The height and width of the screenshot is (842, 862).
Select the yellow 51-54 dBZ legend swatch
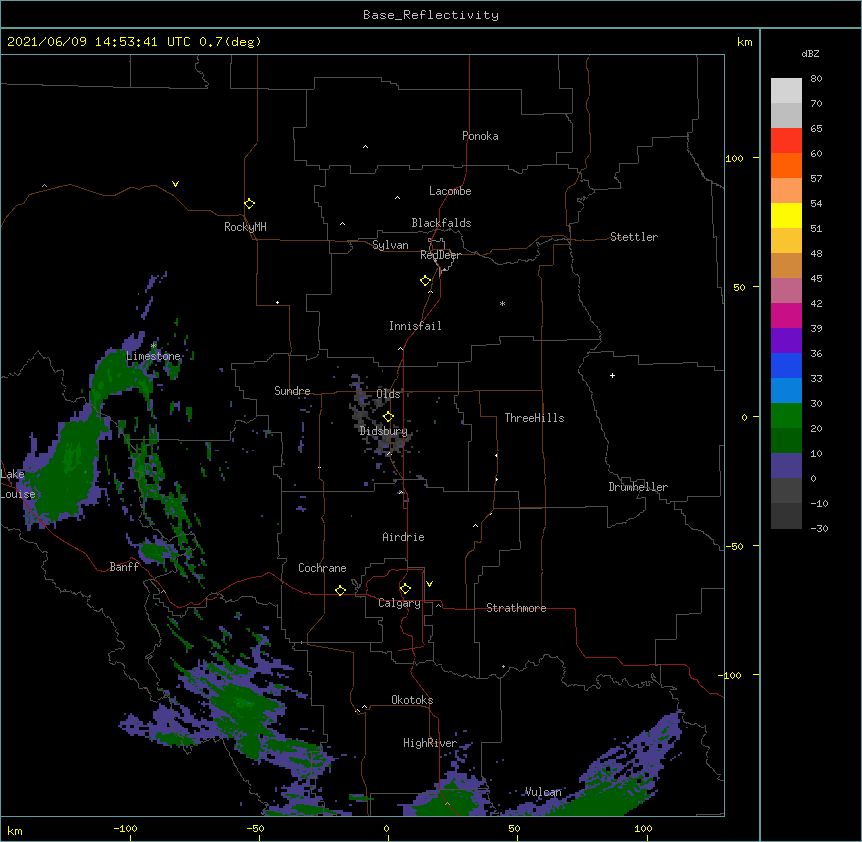786,215
